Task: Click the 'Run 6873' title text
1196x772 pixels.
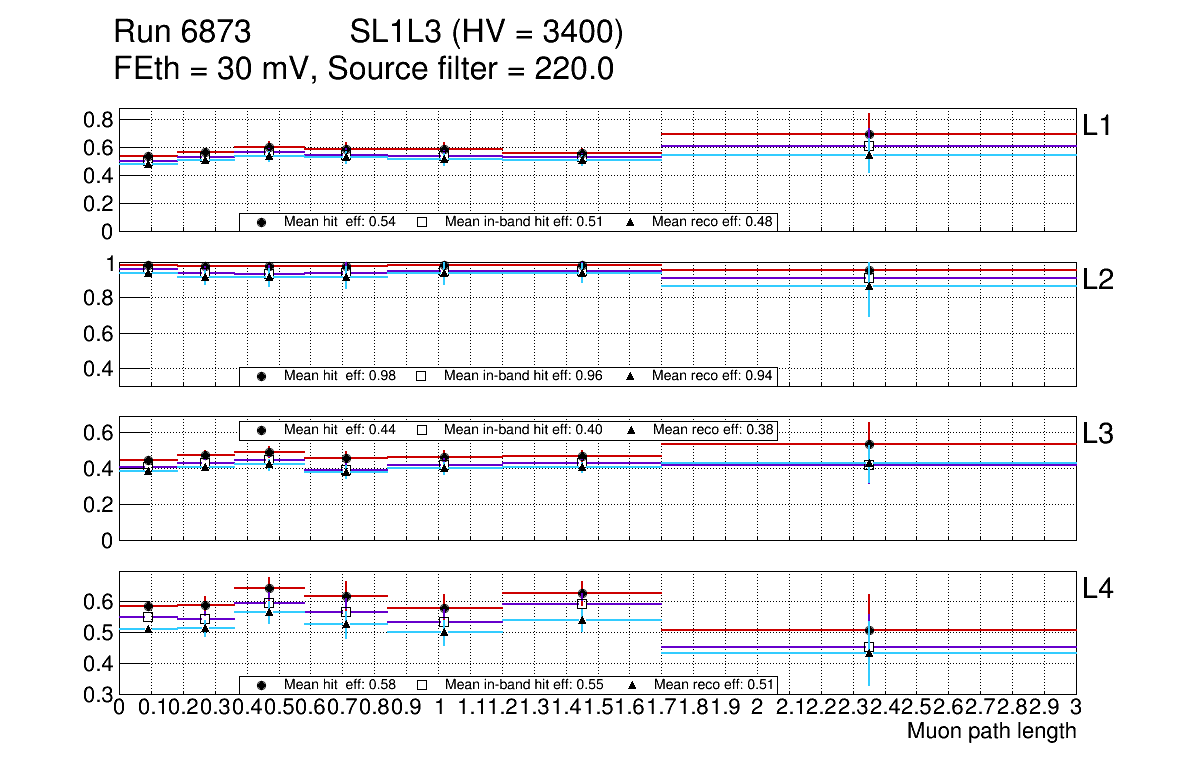Action: 182,34
